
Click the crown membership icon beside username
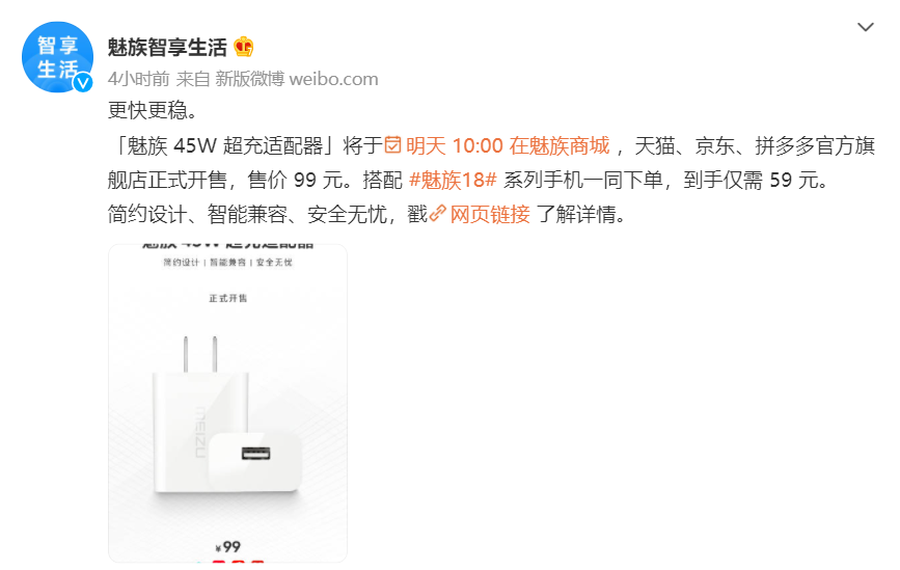(x=244, y=46)
